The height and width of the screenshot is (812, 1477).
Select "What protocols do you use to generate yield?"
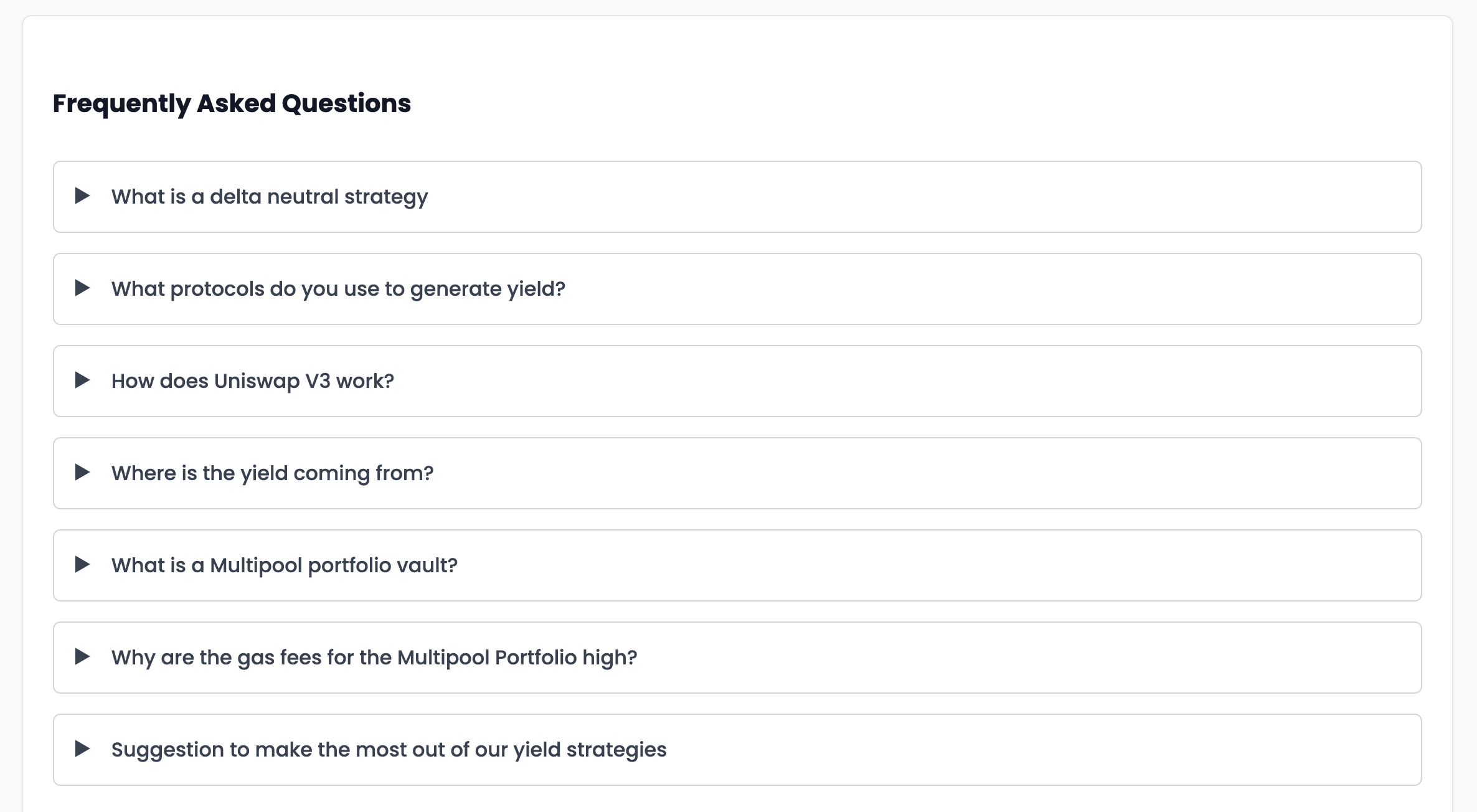point(338,289)
